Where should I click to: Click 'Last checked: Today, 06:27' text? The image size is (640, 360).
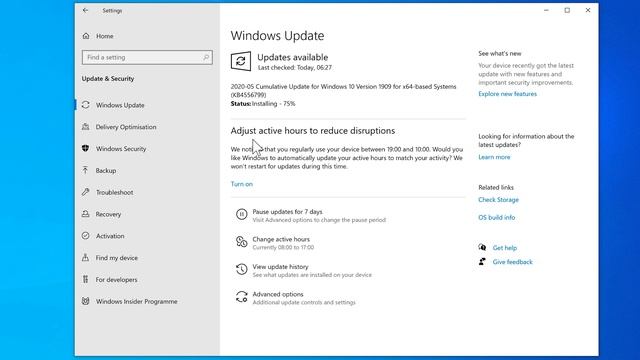[295, 68]
